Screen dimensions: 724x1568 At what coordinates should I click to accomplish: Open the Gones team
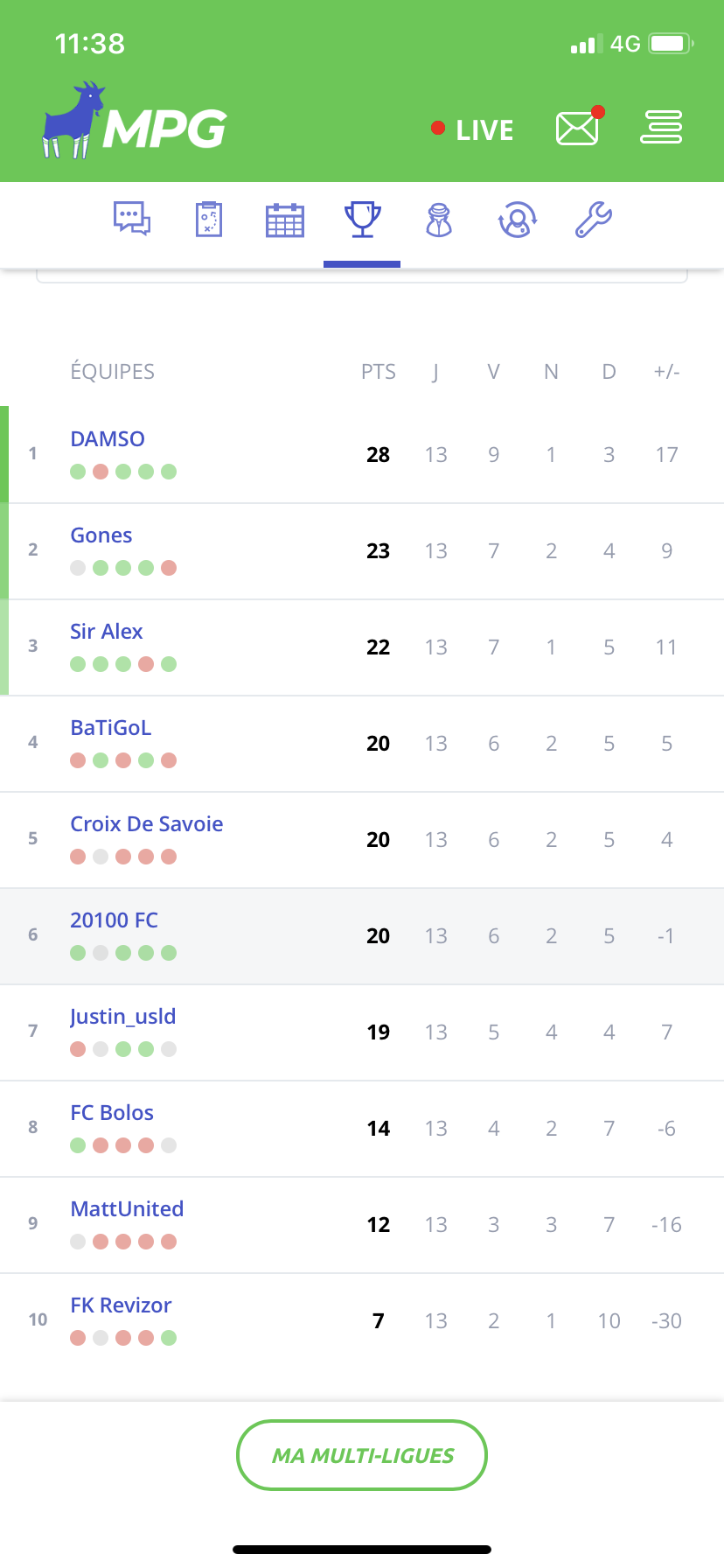101,535
